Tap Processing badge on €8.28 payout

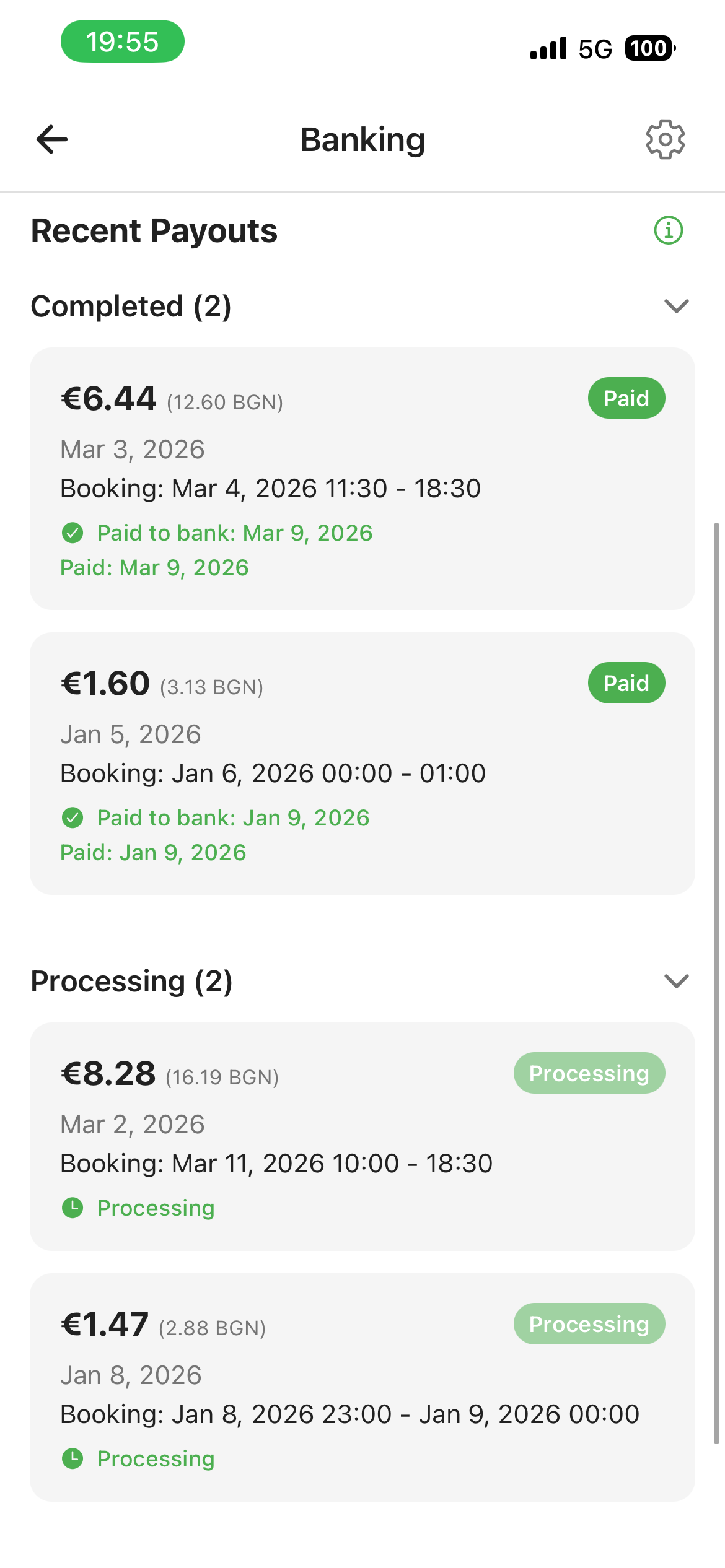pos(589,1073)
